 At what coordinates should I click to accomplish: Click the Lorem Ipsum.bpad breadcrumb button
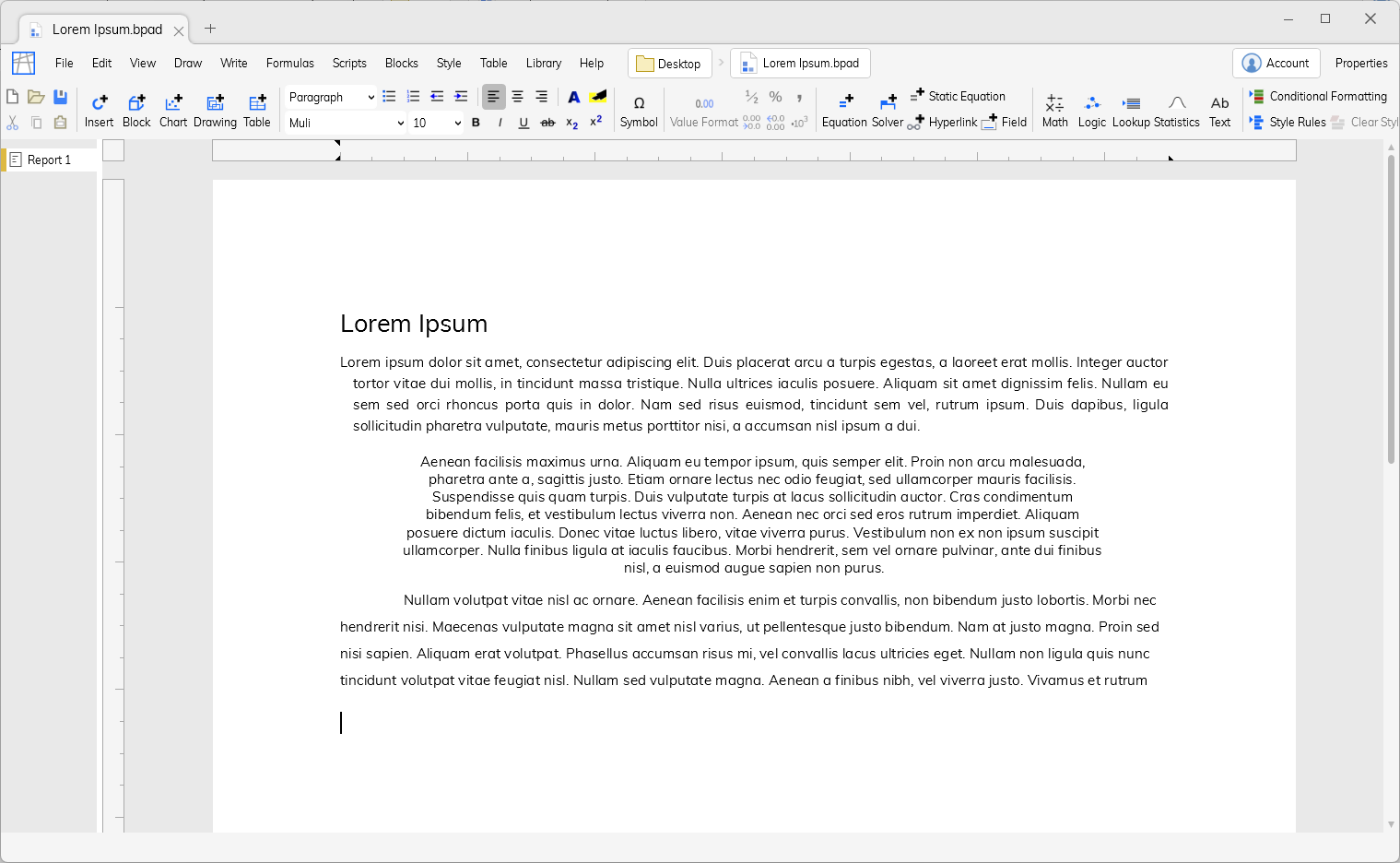pyautogui.click(x=800, y=63)
